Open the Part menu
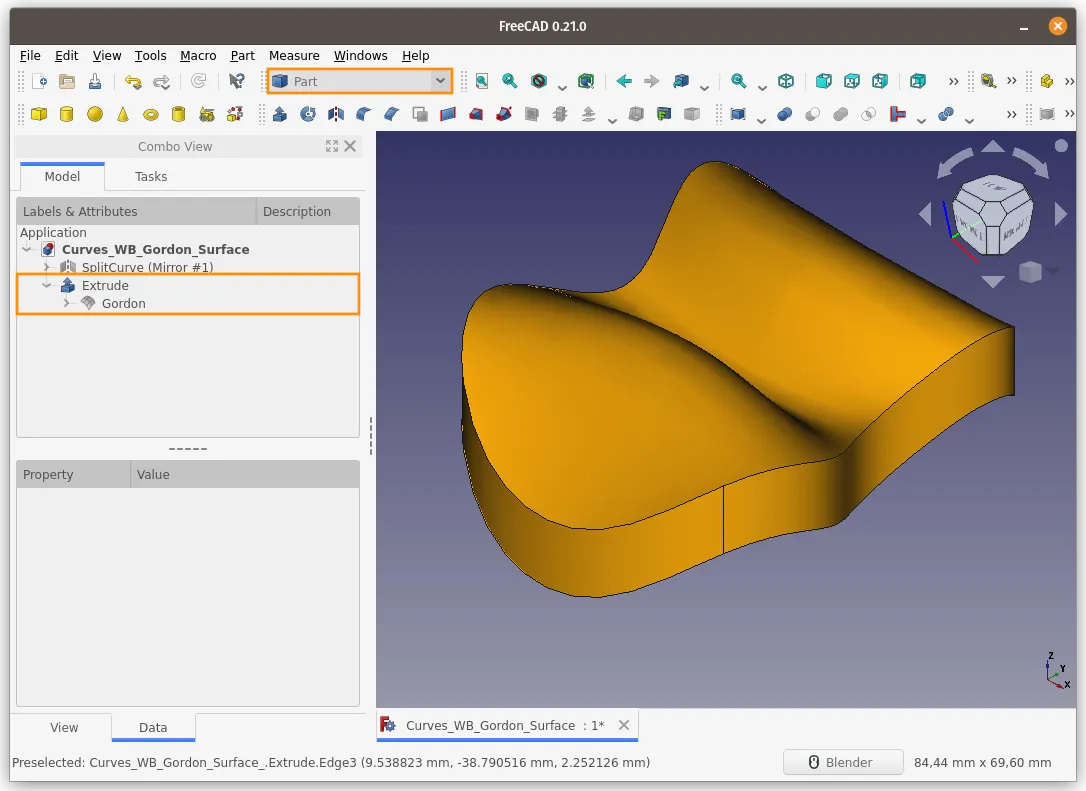The width and height of the screenshot is (1086, 791). [x=242, y=55]
